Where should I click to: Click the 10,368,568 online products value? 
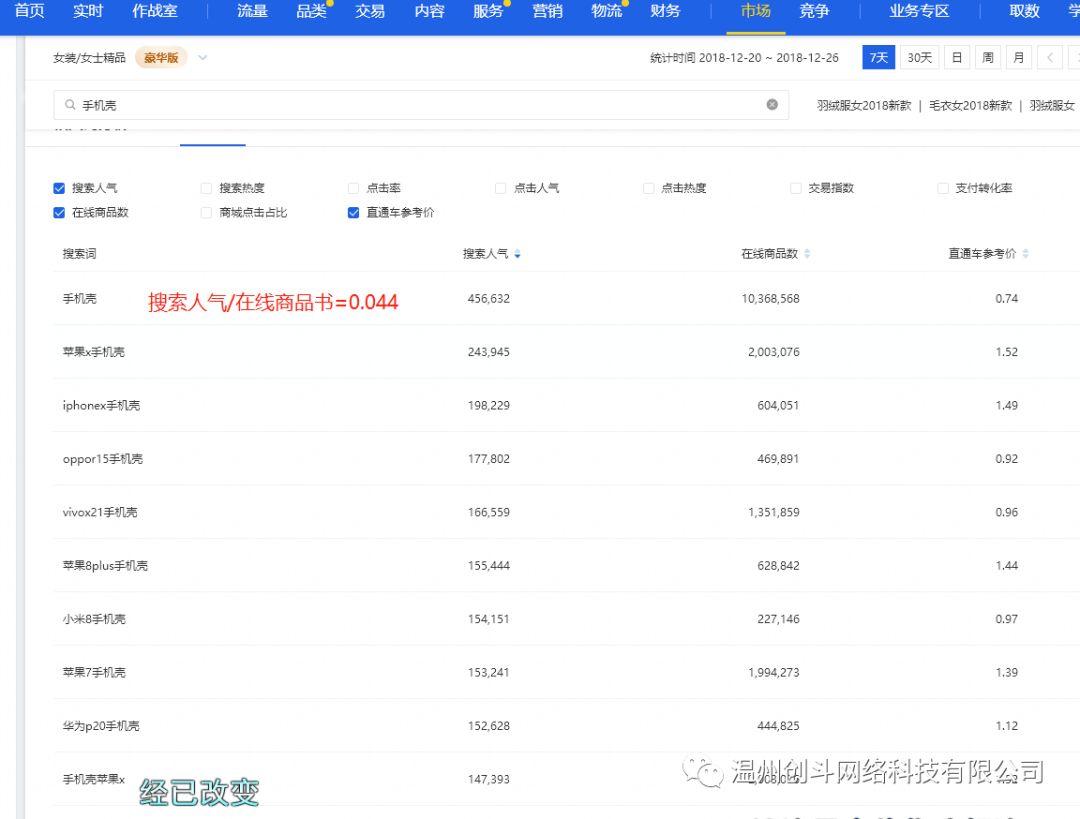pyautogui.click(x=770, y=299)
